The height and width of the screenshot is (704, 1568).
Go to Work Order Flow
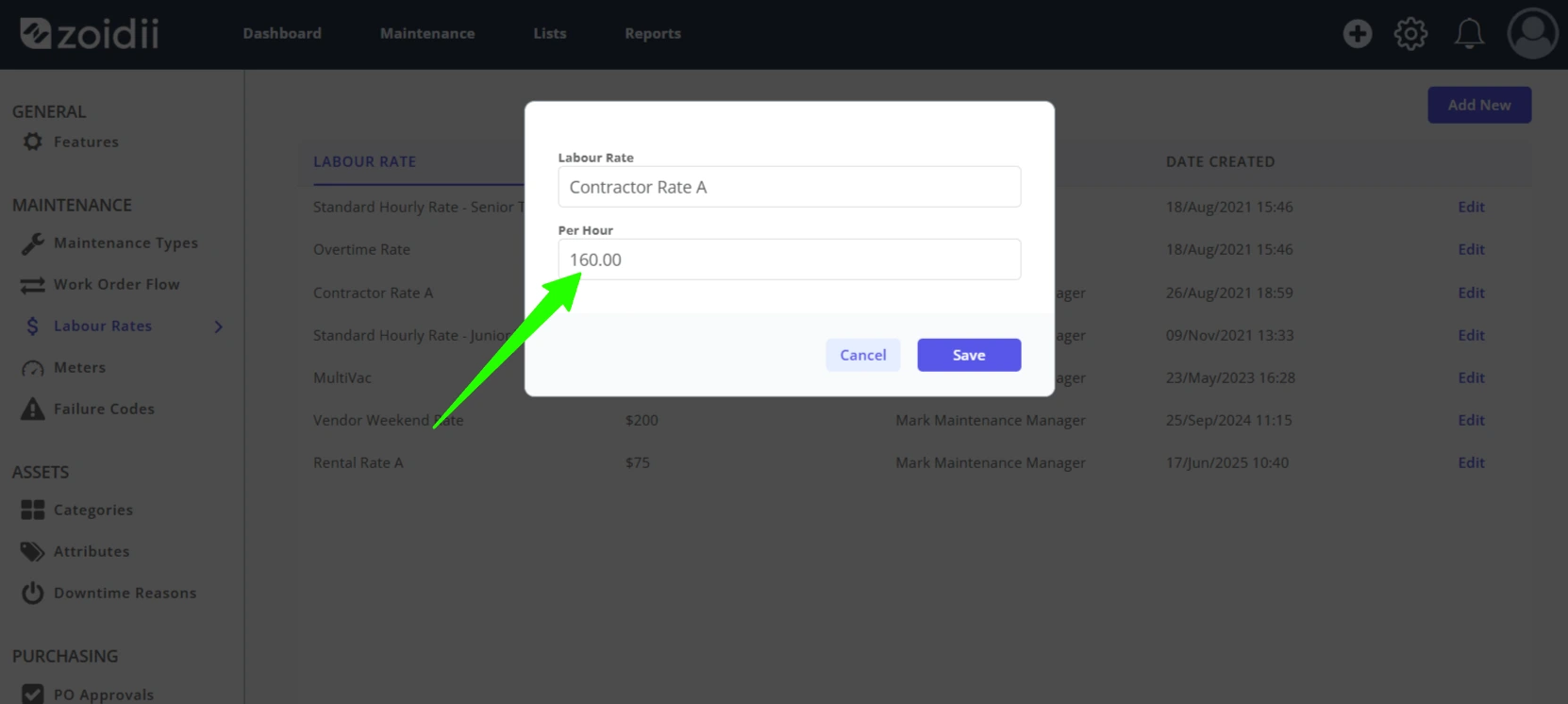116,284
